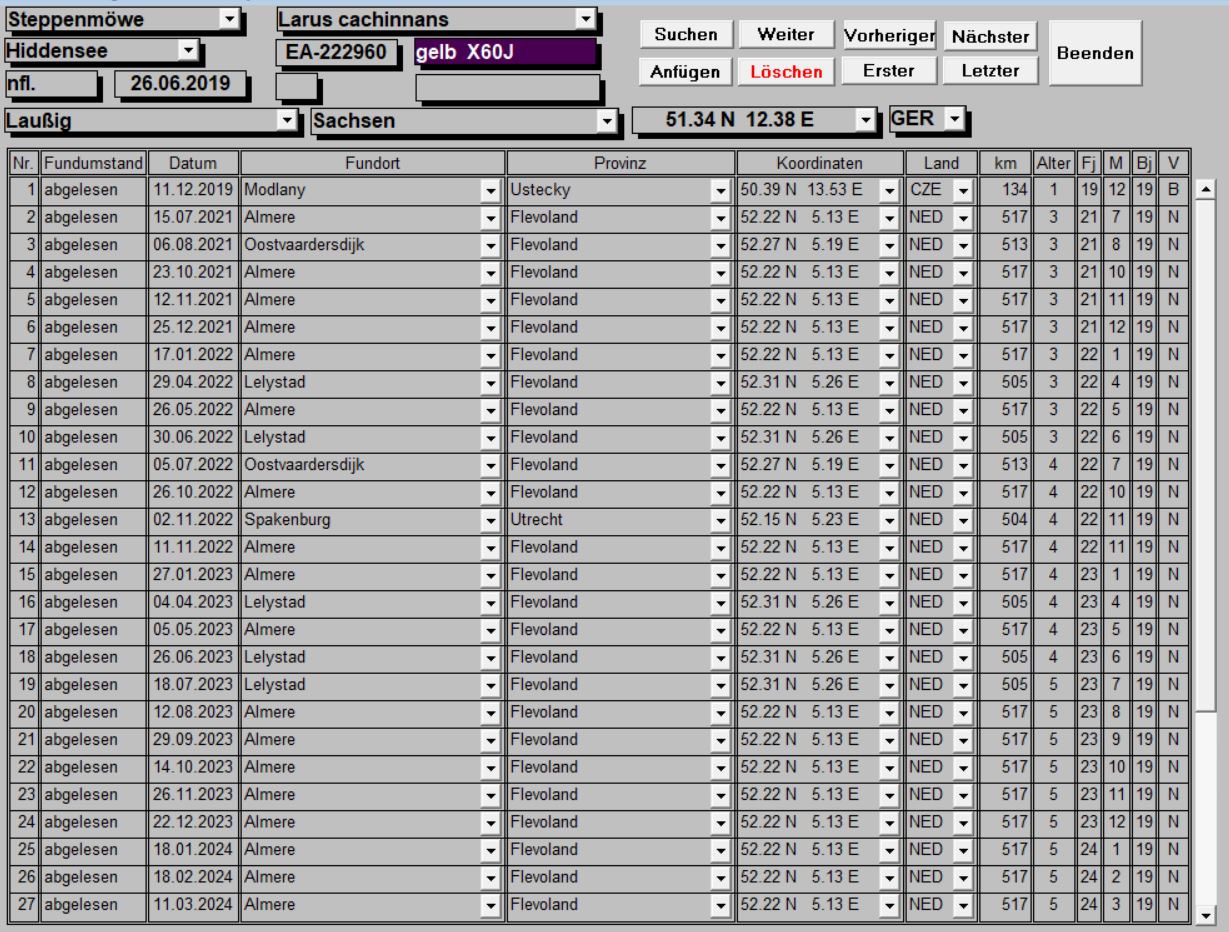Click the red Löschen button
This screenshot has width=1229, height=932.
pyautogui.click(x=785, y=71)
